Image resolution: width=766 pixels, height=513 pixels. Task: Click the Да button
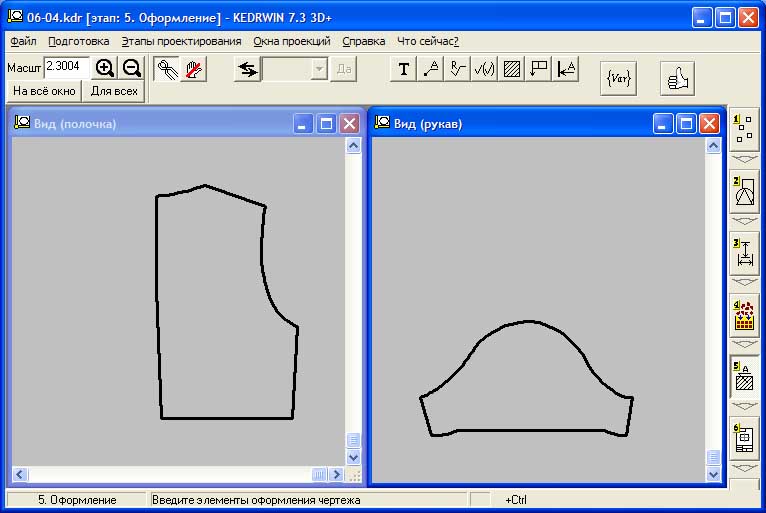pos(344,69)
